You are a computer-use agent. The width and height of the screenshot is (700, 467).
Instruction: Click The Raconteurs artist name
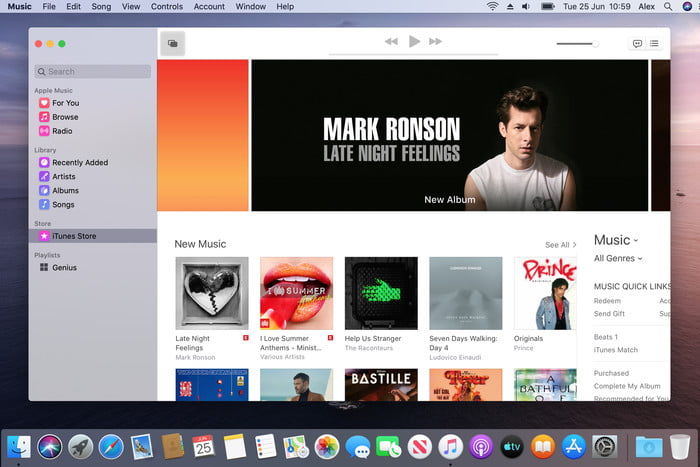click(369, 348)
